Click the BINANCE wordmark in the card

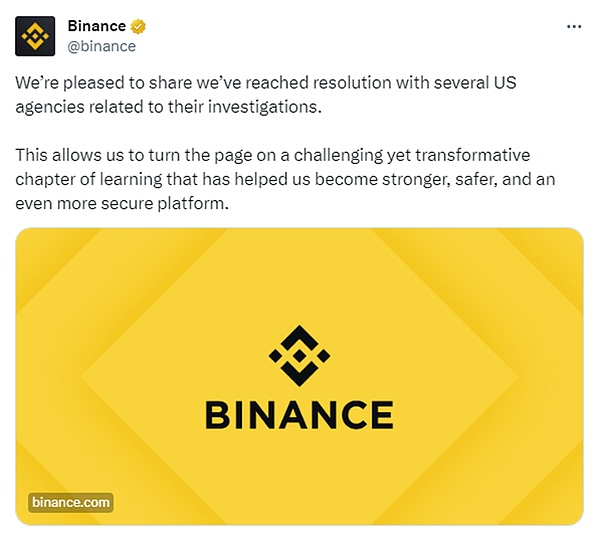click(299, 414)
